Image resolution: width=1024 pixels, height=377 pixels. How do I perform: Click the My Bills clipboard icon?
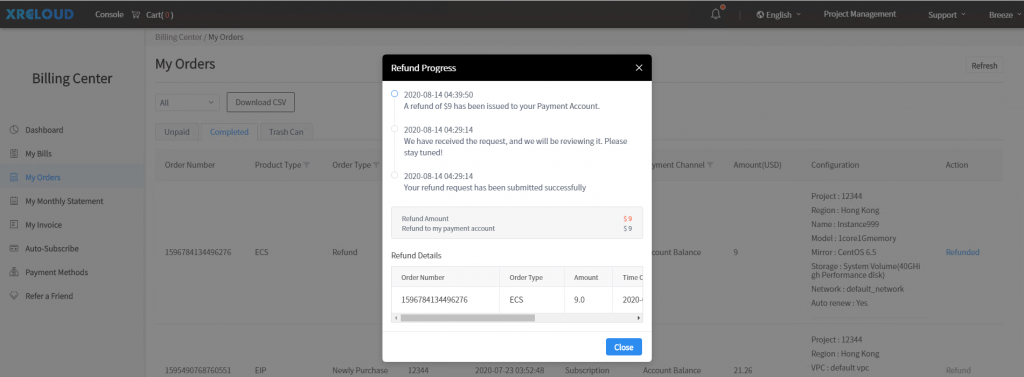point(14,154)
